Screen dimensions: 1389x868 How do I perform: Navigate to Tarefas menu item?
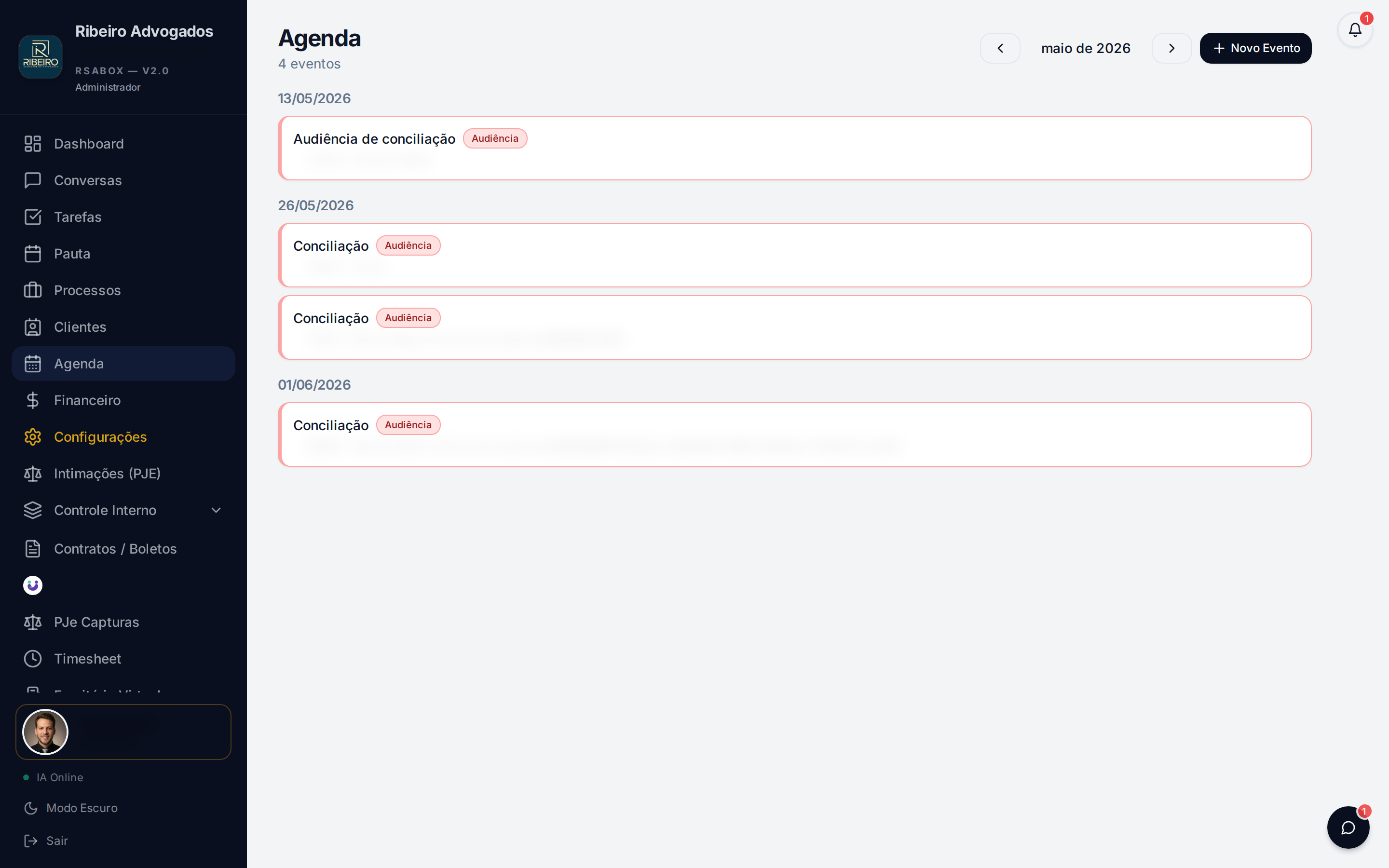point(123,217)
